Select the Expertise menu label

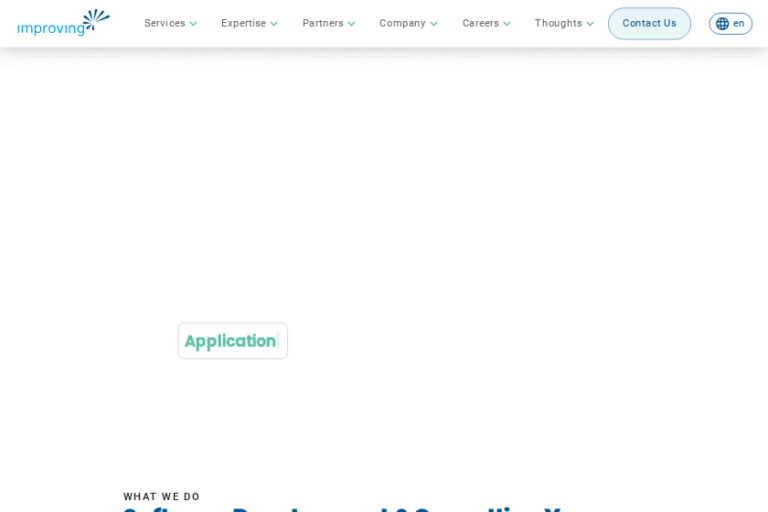coord(243,23)
